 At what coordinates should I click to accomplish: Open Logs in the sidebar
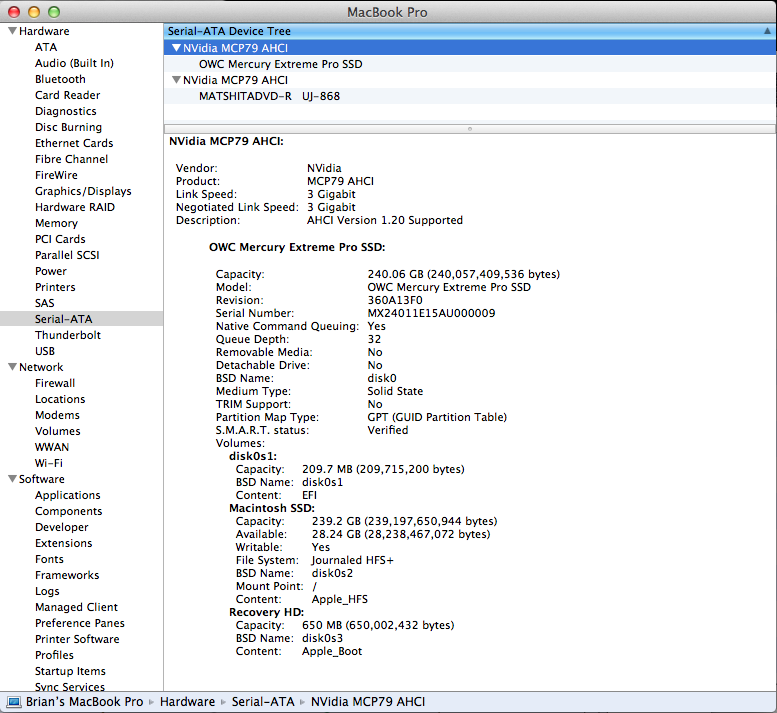[x=47, y=591]
